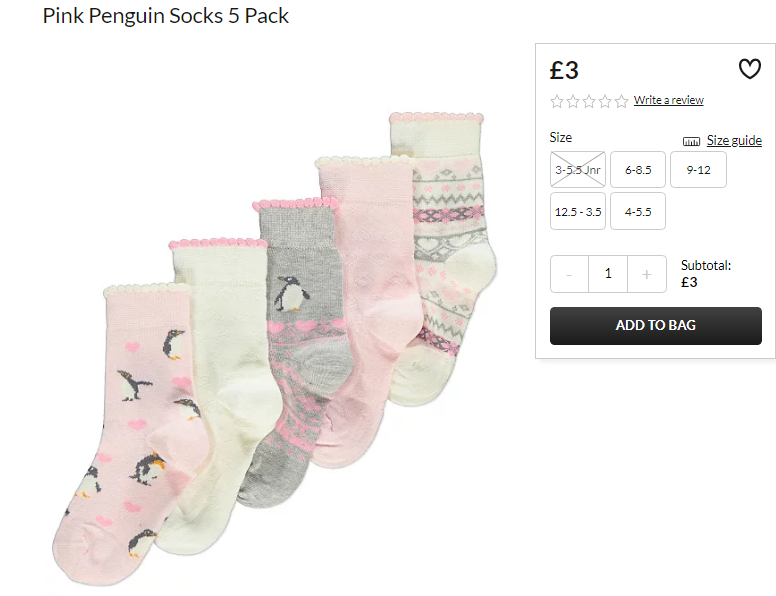Choose size 12.5 - 3.5
This screenshot has width=776, height=596.
578,212
